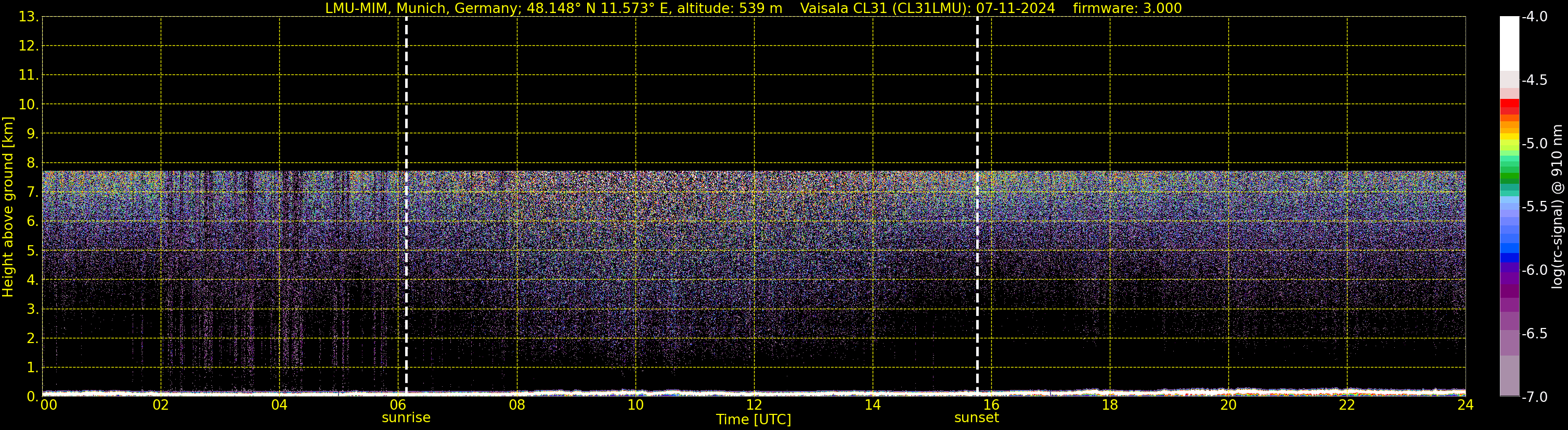This screenshot has width=1568, height=430.
Task: Click the colorbar tick label "-4.5"
Action: point(1535,80)
